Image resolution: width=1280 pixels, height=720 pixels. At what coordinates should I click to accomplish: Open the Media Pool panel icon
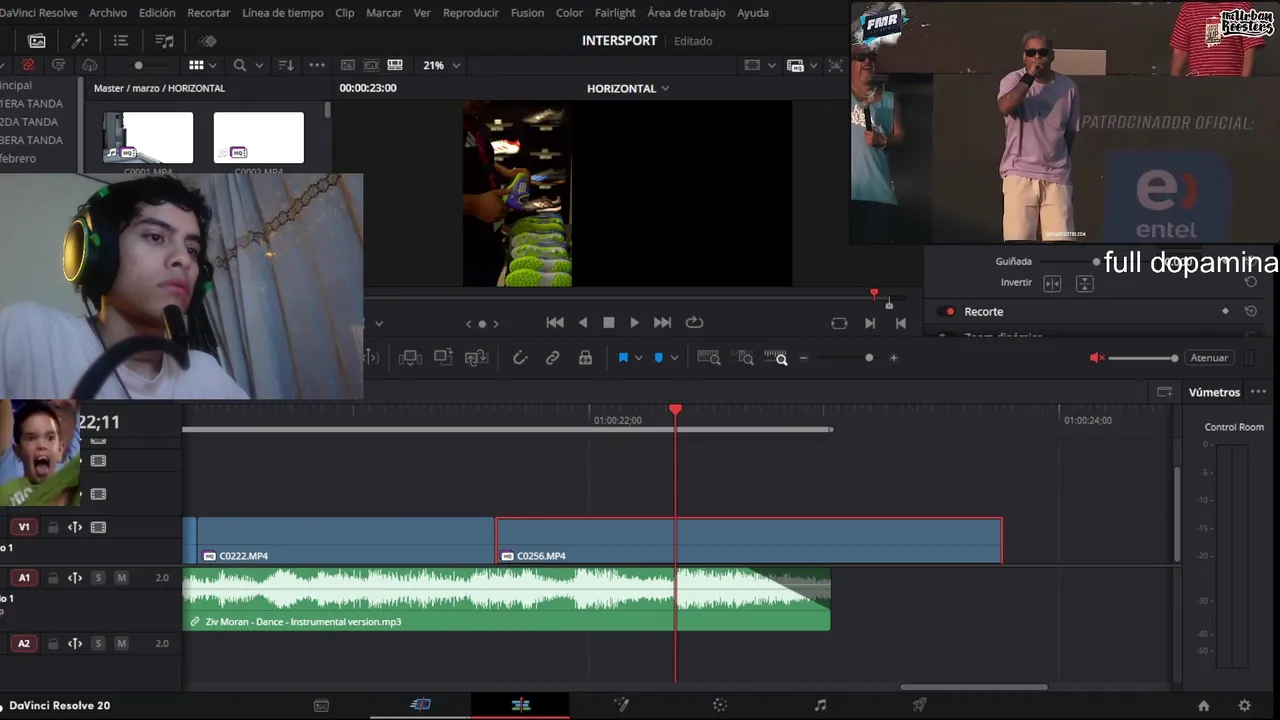pos(37,41)
